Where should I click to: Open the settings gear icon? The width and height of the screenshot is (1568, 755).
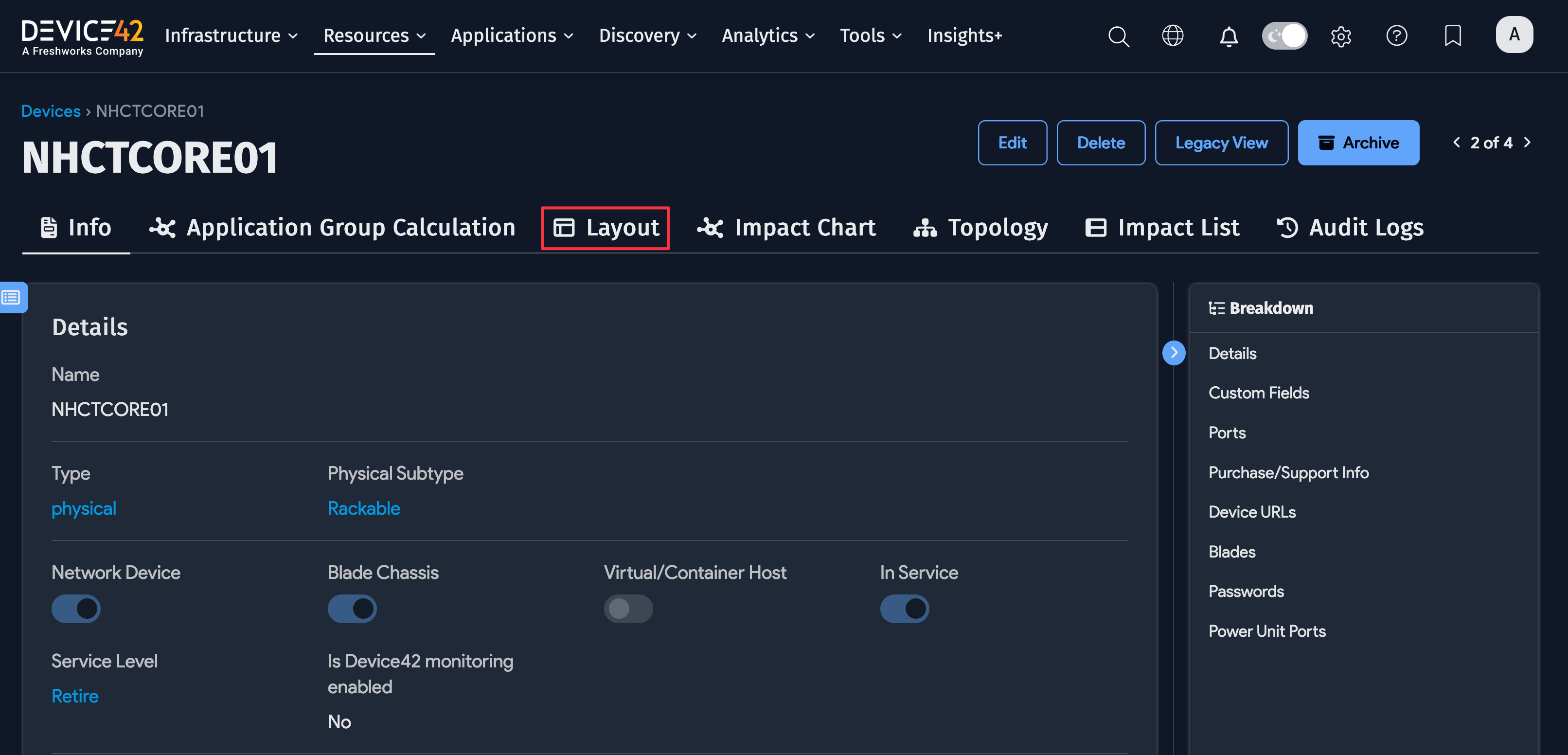point(1340,36)
